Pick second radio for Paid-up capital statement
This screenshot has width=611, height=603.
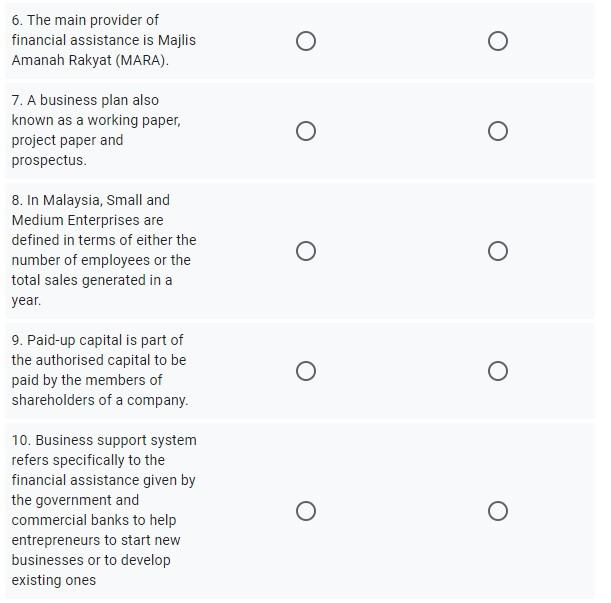click(x=498, y=371)
